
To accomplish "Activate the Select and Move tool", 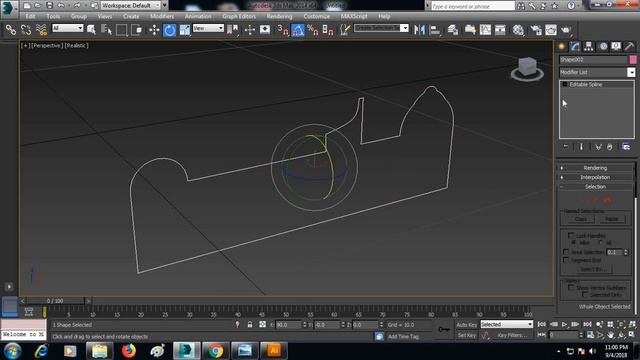I will pyautogui.click(x=154, y=30).
